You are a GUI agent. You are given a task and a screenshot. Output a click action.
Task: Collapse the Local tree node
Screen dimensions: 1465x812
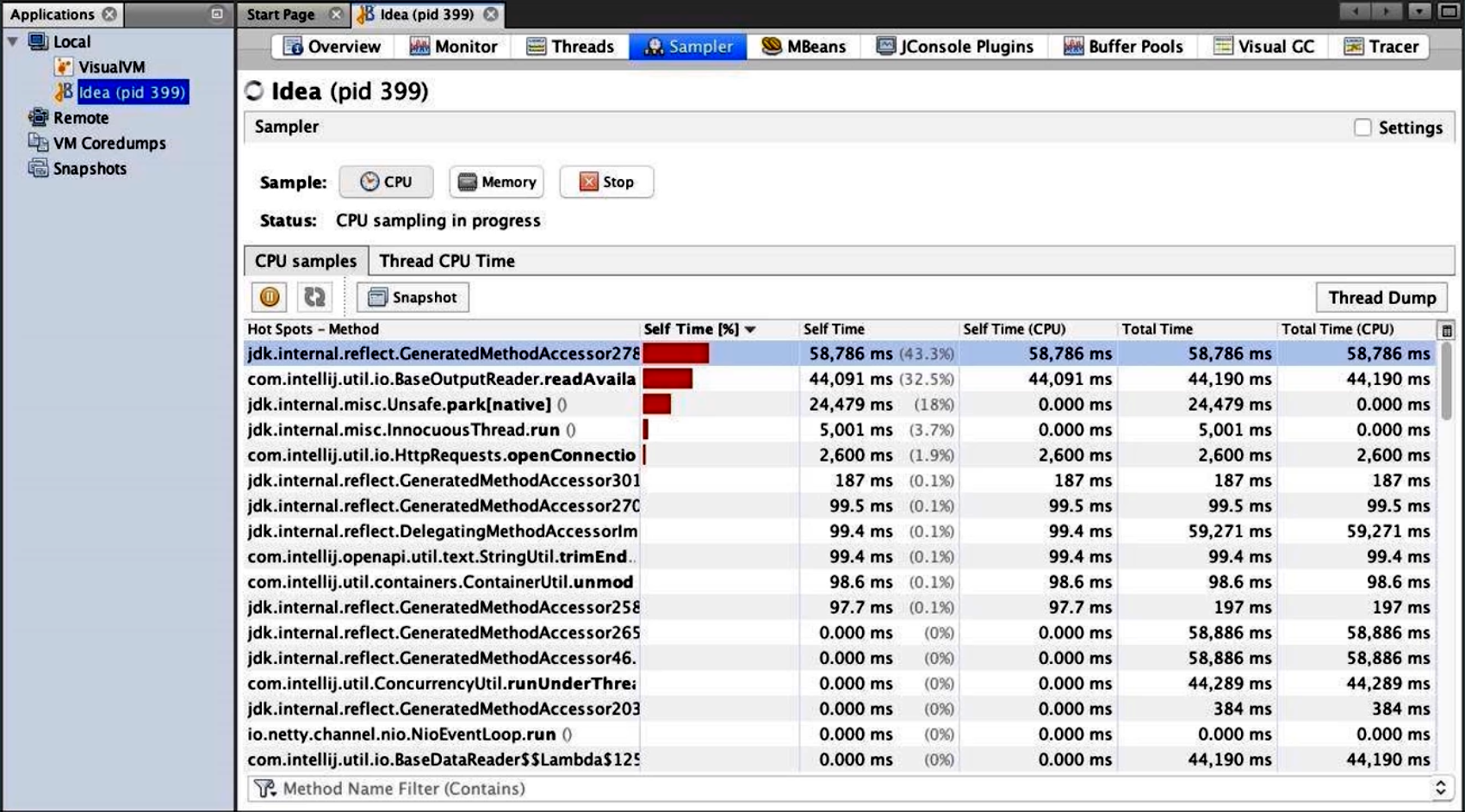click(13, 41)
